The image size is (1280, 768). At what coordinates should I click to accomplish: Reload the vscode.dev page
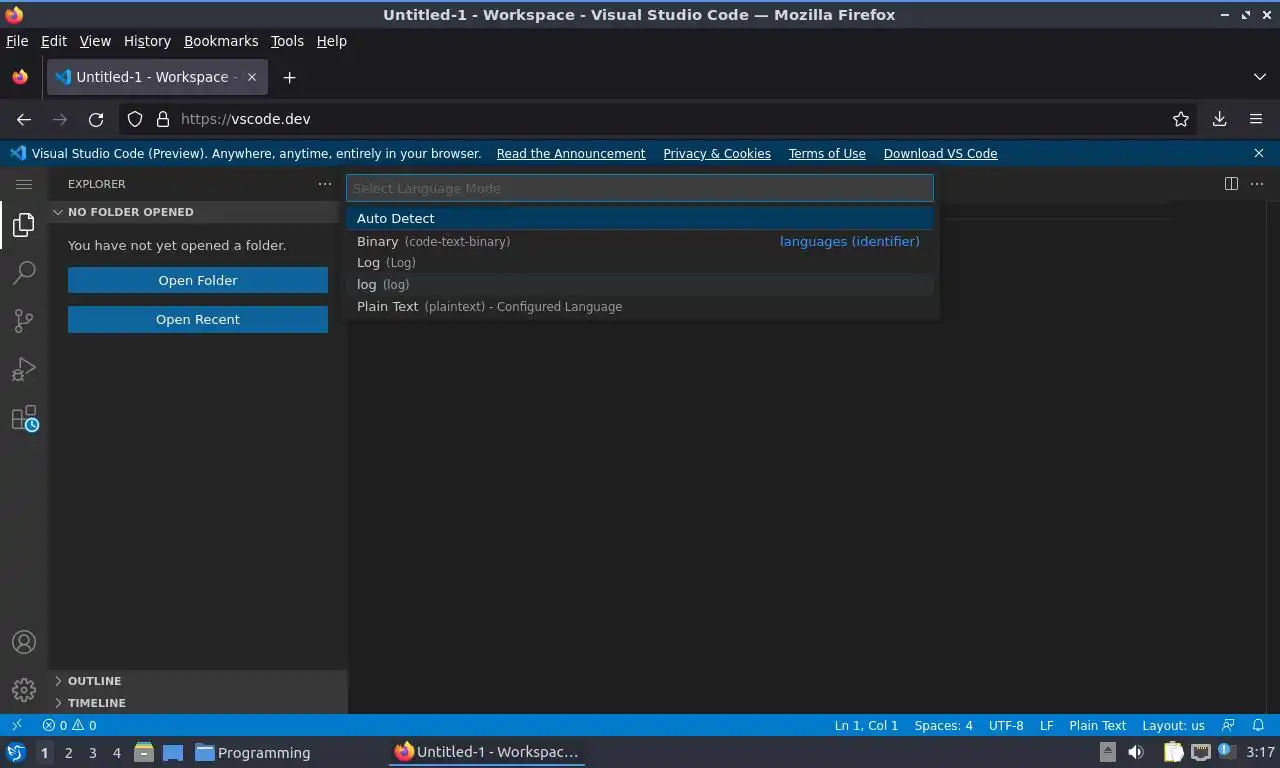[96, 119]
